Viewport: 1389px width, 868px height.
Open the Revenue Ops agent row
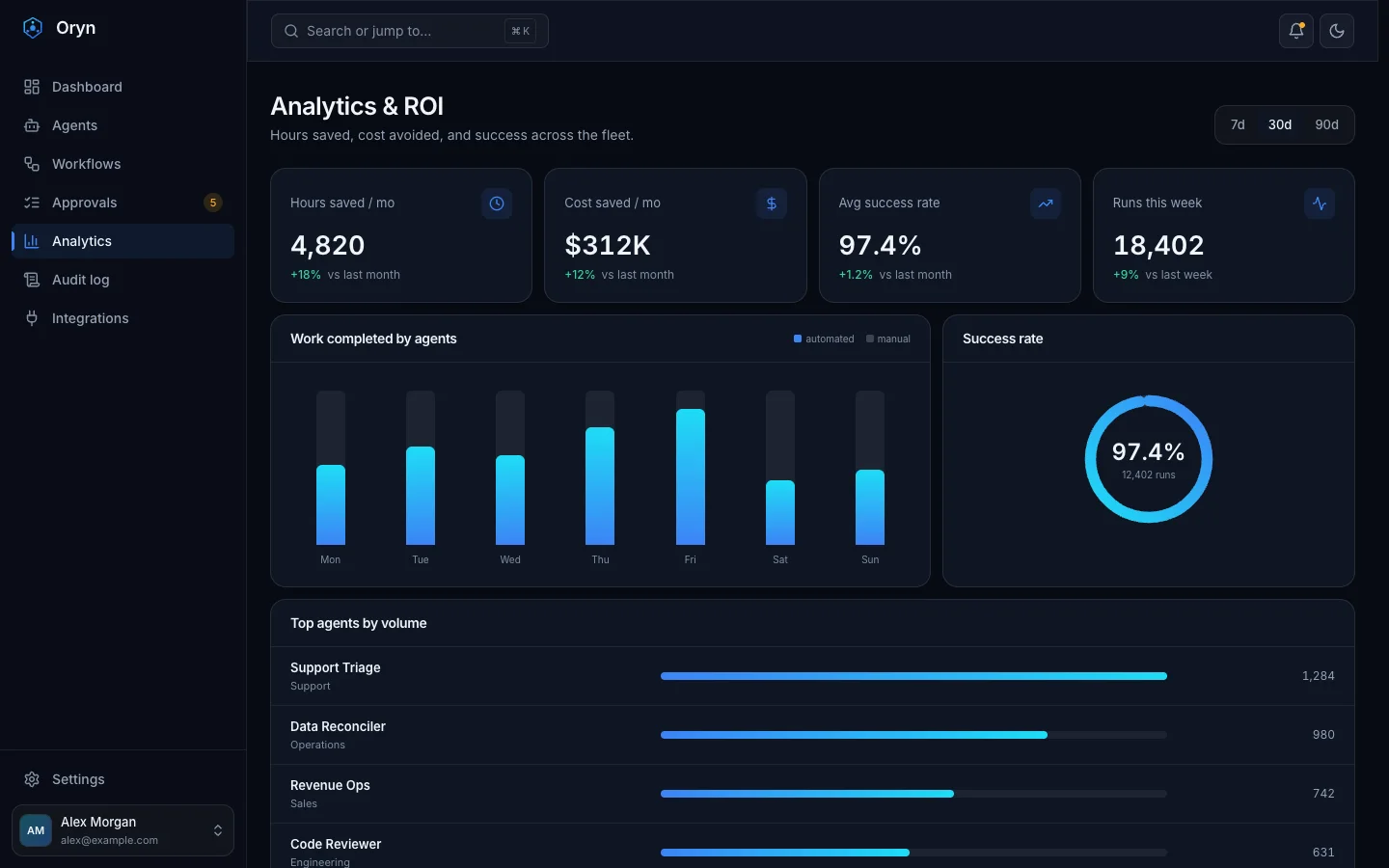pyautogui.click(x=812, y=794)
